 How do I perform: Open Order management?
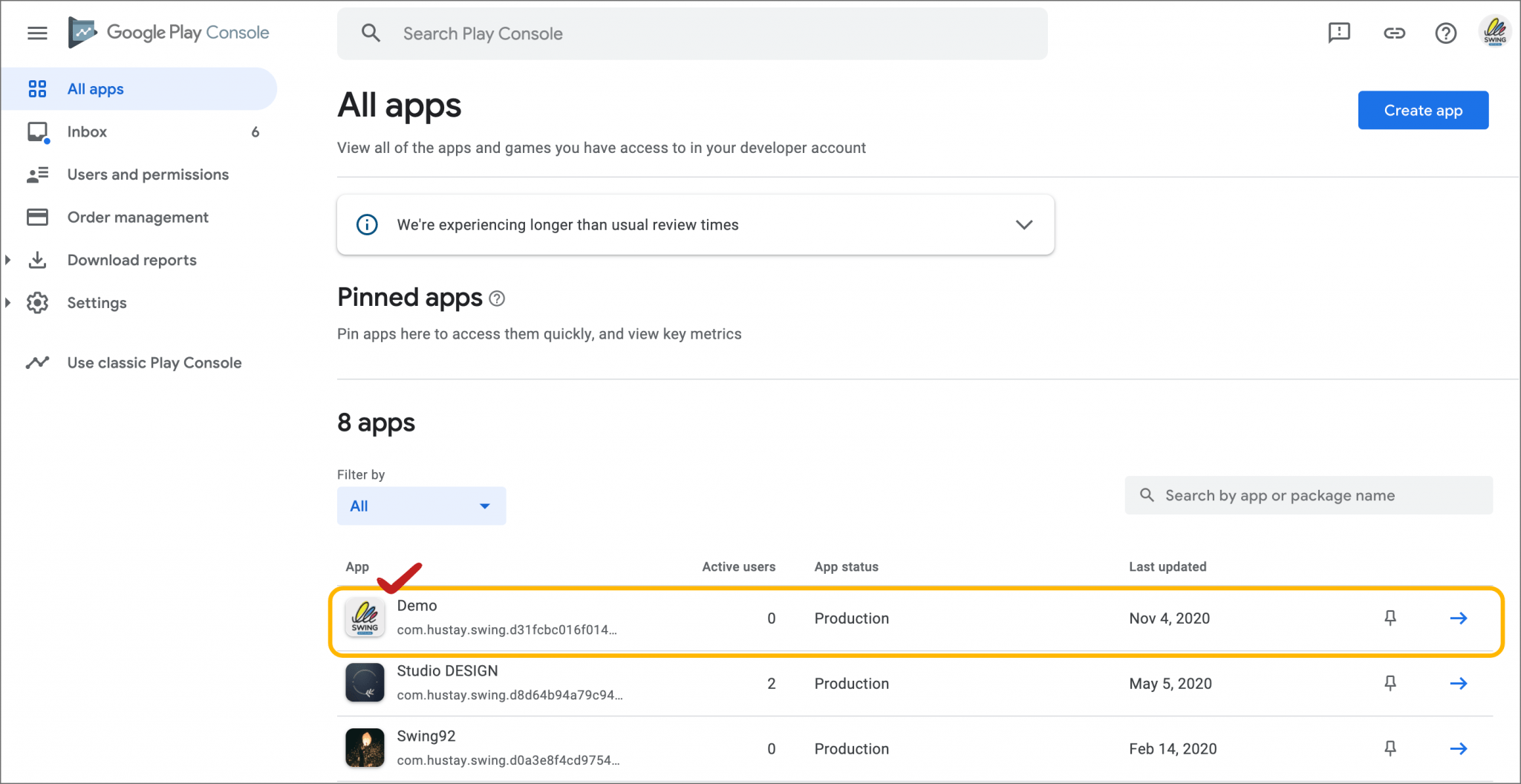137,217
